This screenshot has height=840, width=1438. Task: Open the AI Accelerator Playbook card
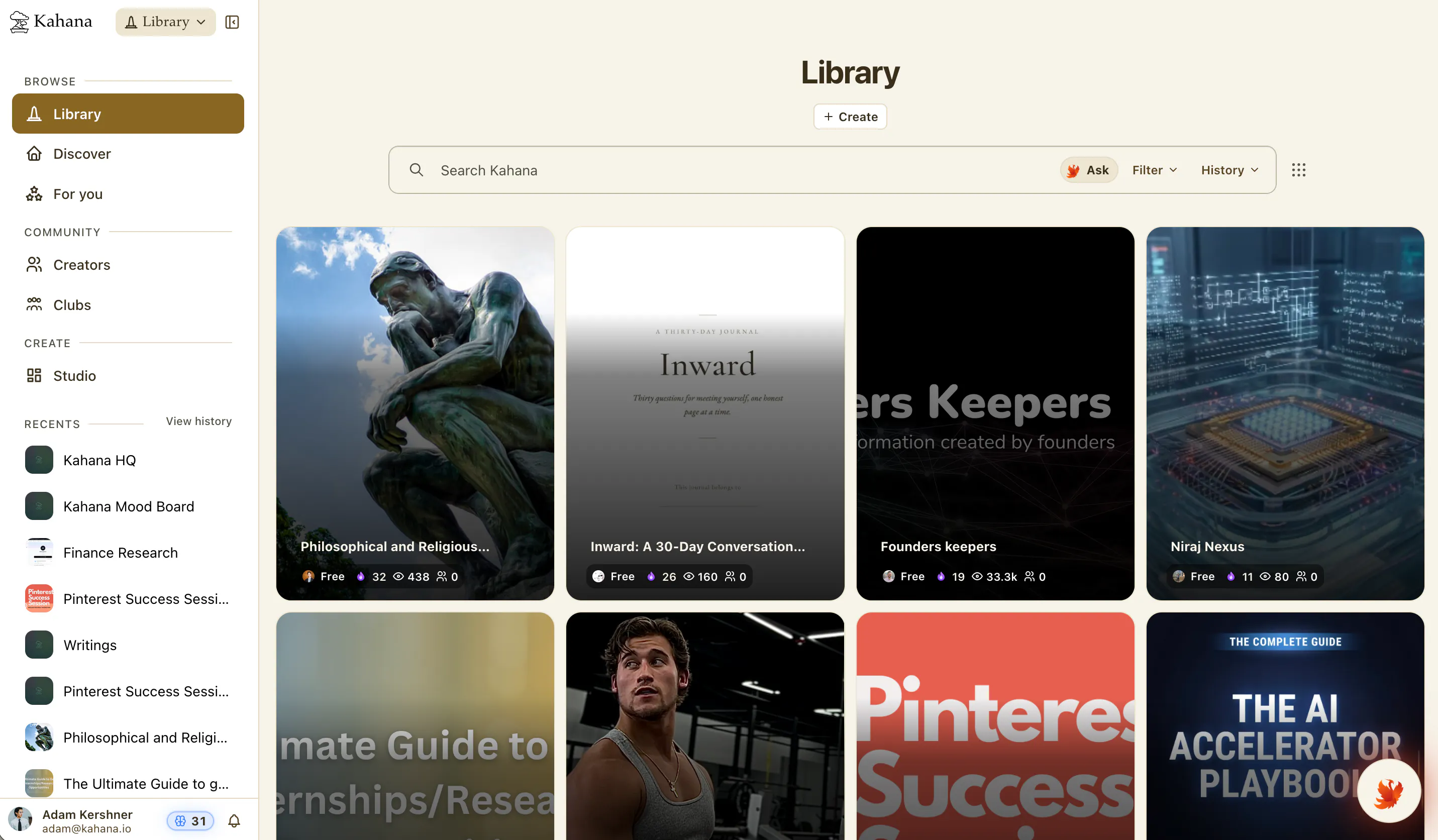coord(1284,726)
